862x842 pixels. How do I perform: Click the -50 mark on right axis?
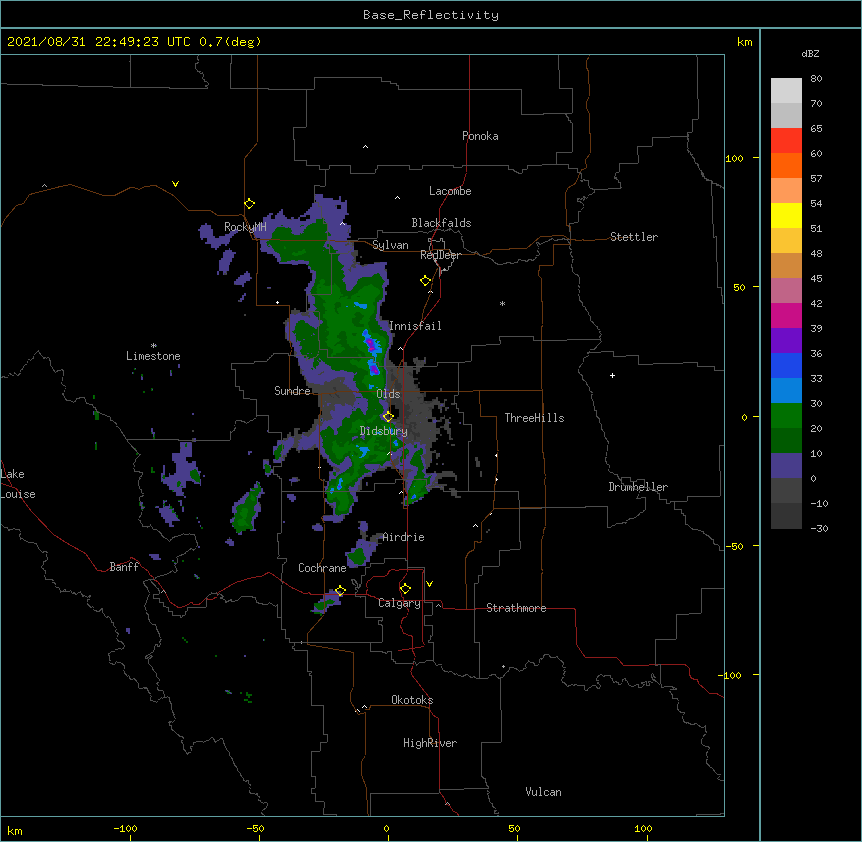[734, 546]
